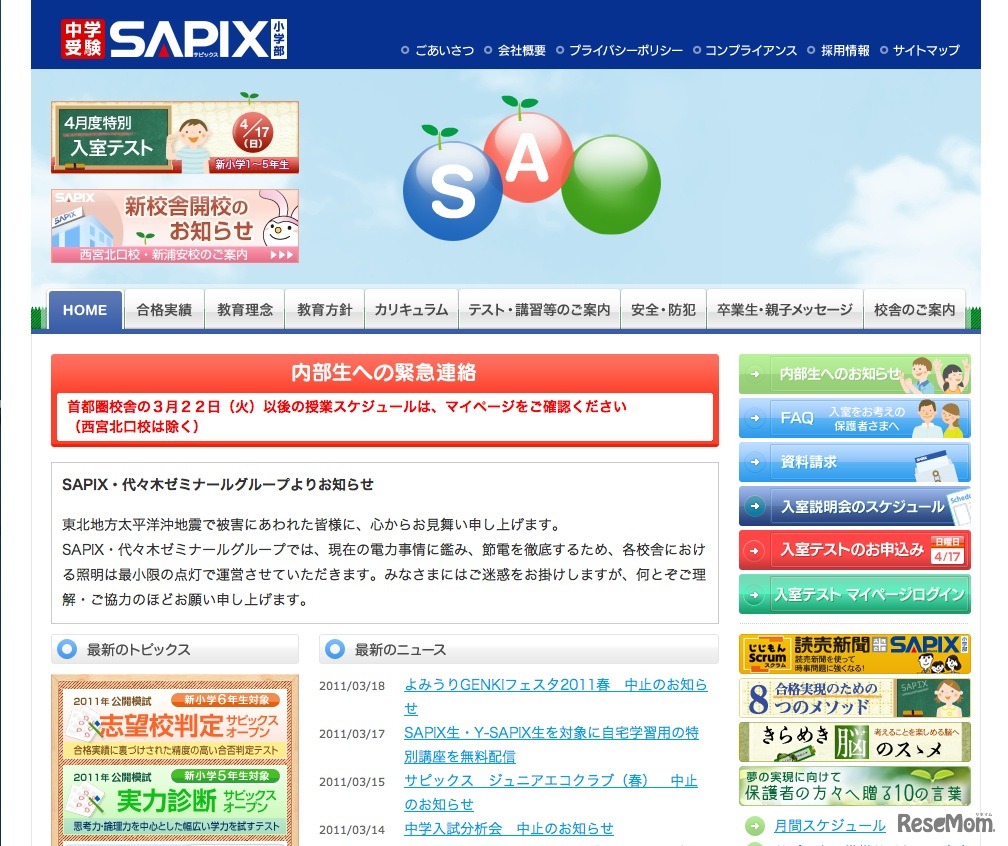Click the 4/17 date badge on 入室テストのお申込み
1008x846 pixels.
(x=948, y=550)
